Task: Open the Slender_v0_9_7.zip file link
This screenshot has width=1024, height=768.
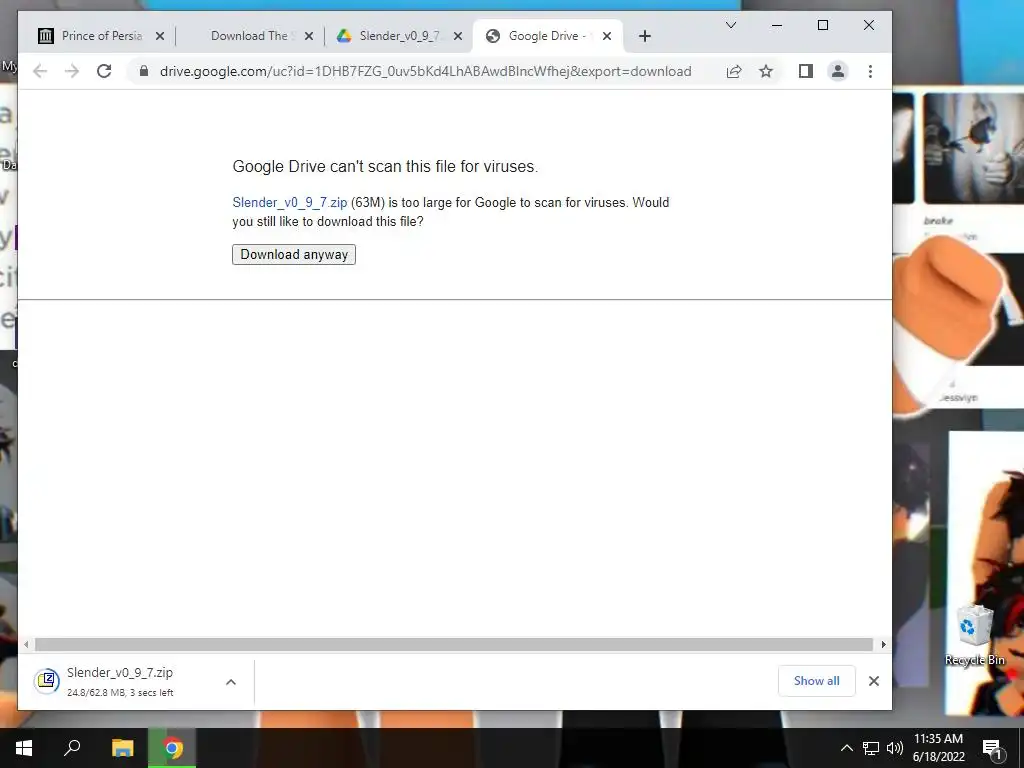Action: pos(290,202)
